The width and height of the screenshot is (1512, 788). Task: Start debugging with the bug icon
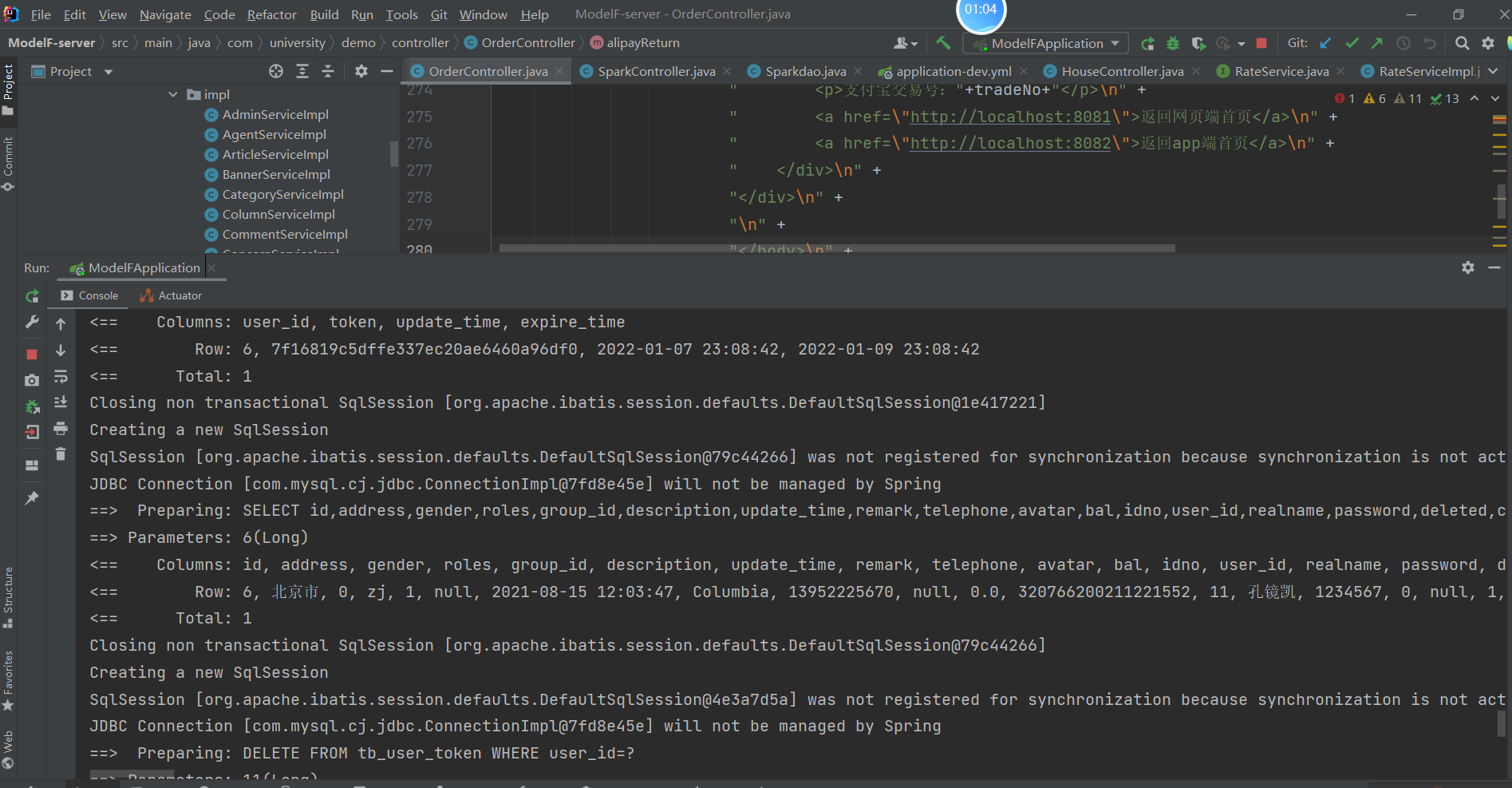coord(1173,43)
